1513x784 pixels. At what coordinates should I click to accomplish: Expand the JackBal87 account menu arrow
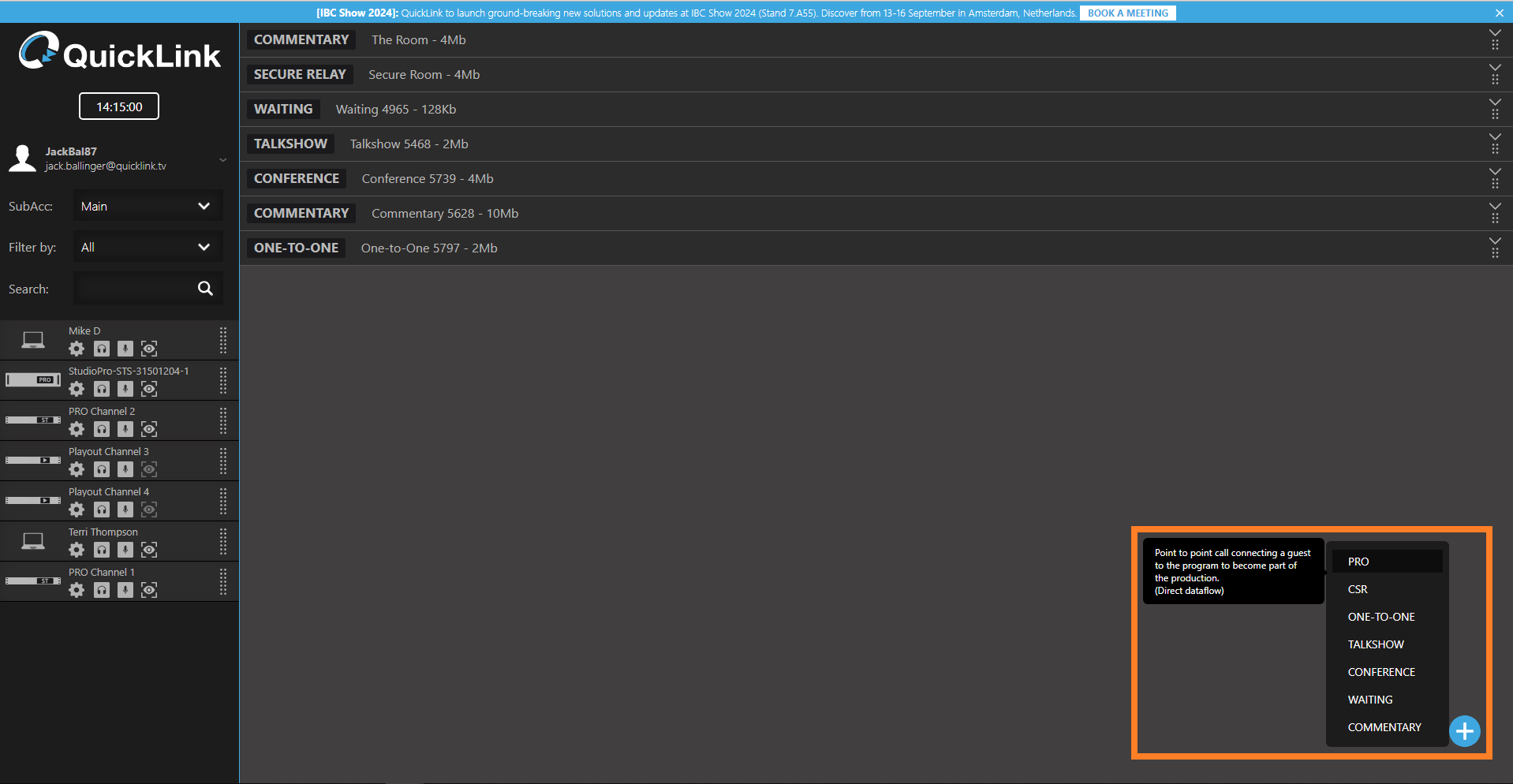[223, 160]
